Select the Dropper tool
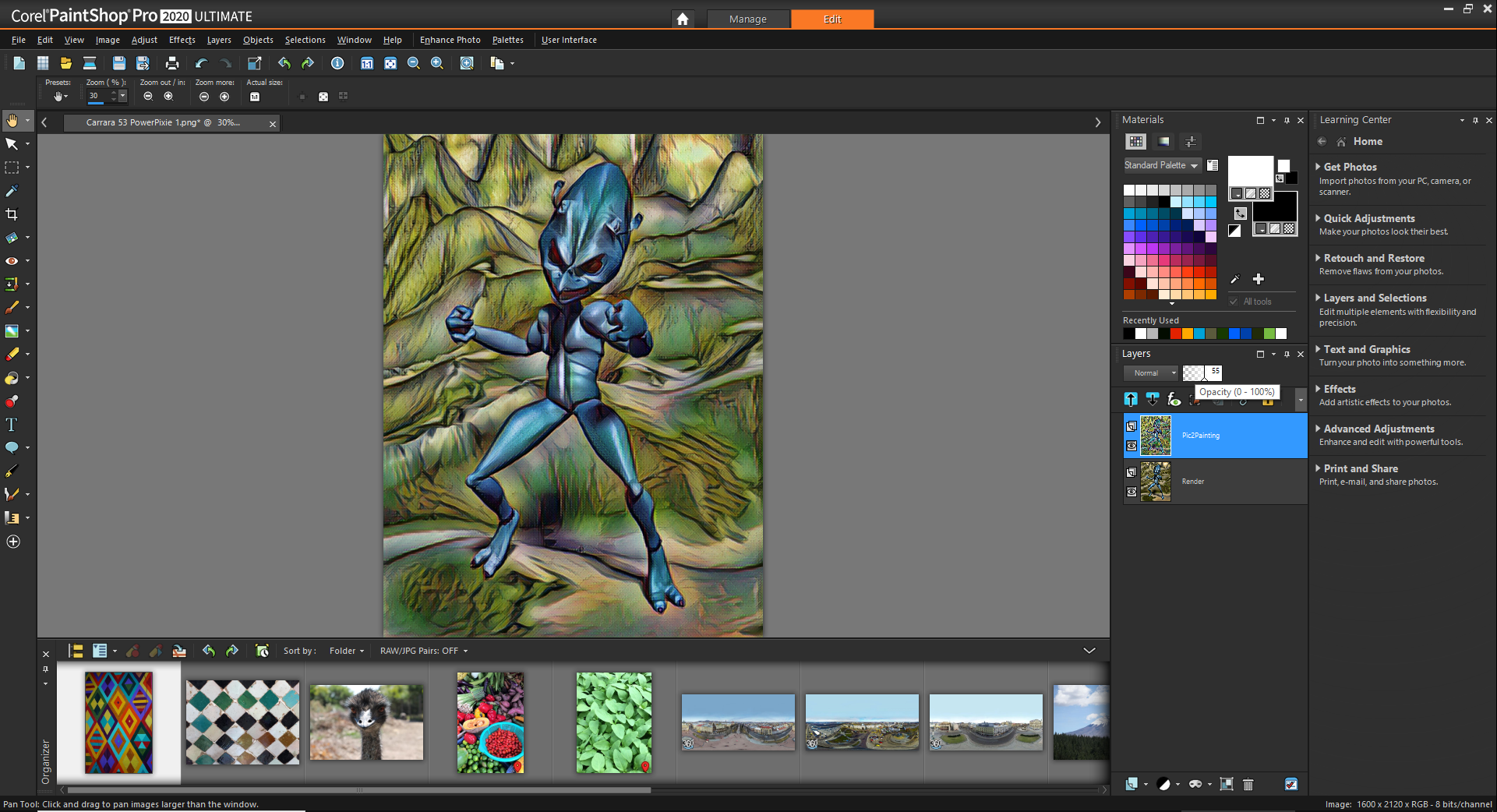 (x=12, y=191)
